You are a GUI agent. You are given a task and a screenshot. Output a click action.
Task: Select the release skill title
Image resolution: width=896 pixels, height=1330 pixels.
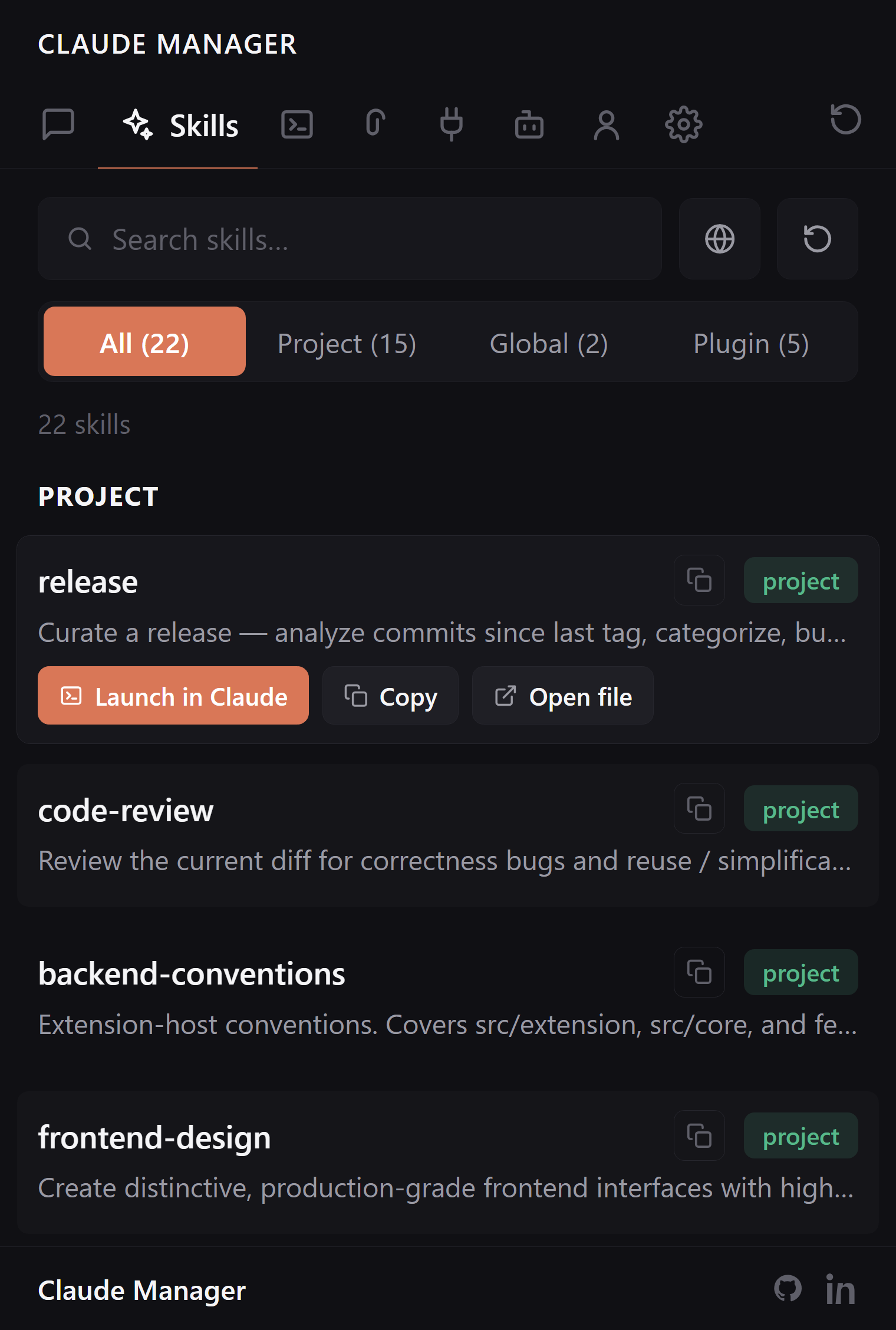88,582
